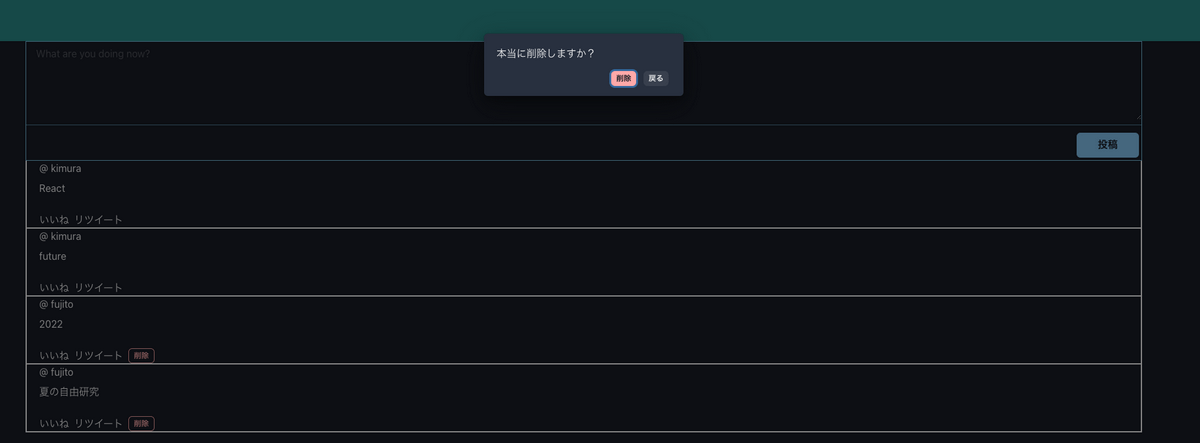Click the 投稿 post button
This screenshot has height=443, width=1200.
pos(1107,145)
